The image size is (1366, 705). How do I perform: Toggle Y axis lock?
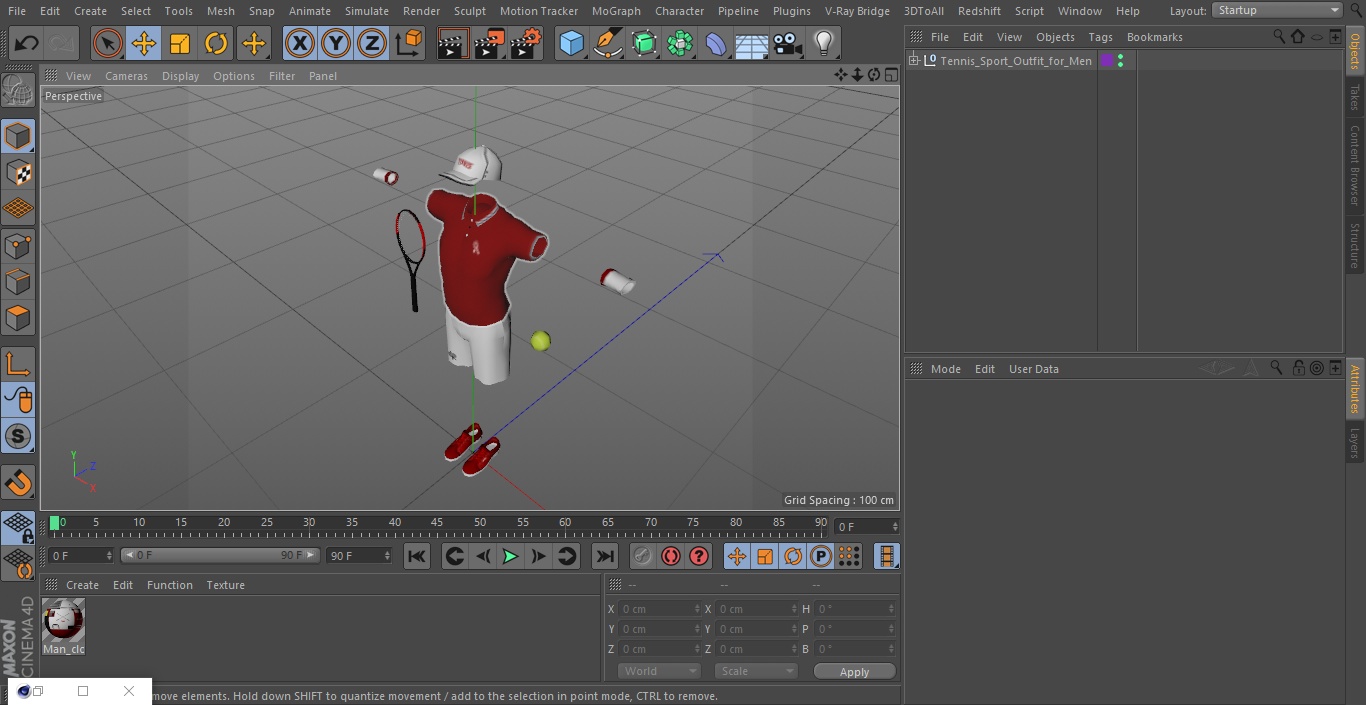pos(336,43)
